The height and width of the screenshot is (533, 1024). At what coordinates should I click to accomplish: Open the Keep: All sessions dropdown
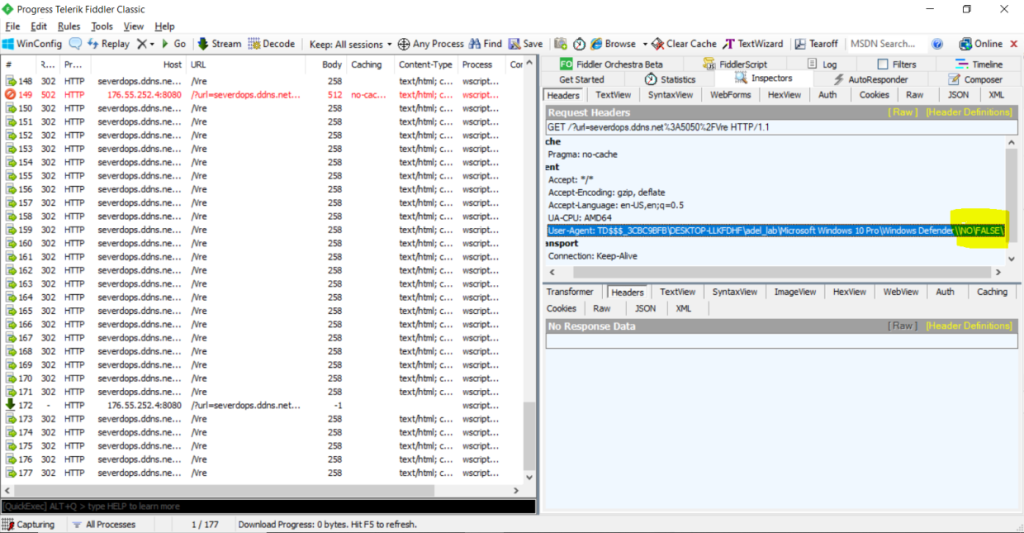point(350,44)
